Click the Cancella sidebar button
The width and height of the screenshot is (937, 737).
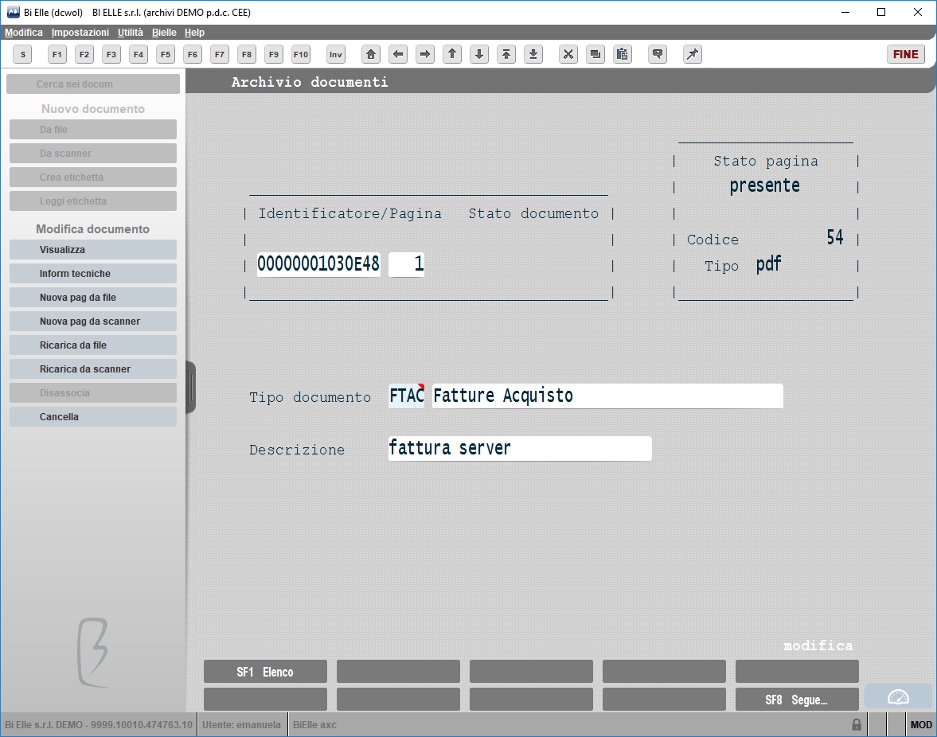coord(93,417)
